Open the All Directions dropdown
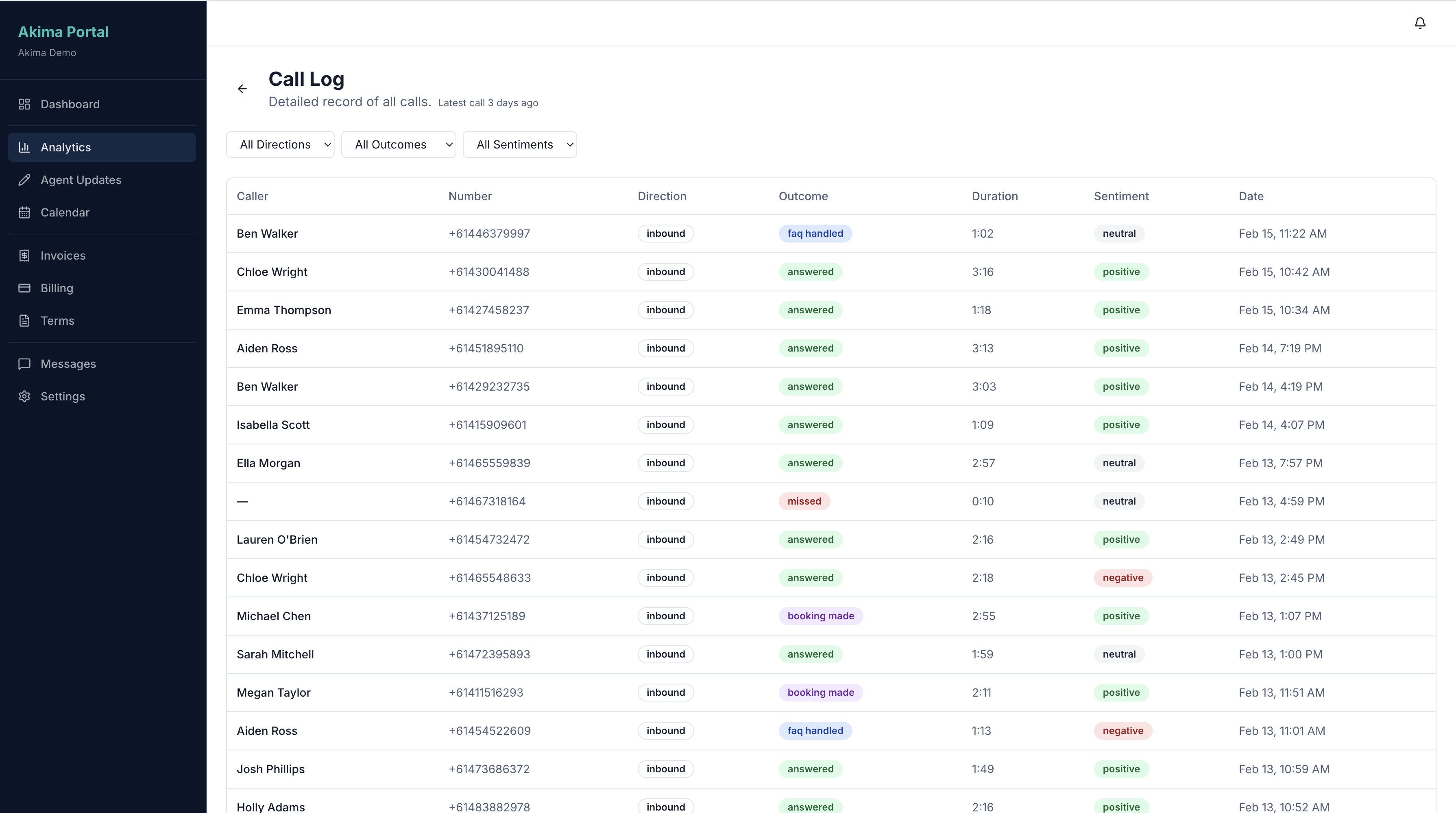 (x=280, y=144)
